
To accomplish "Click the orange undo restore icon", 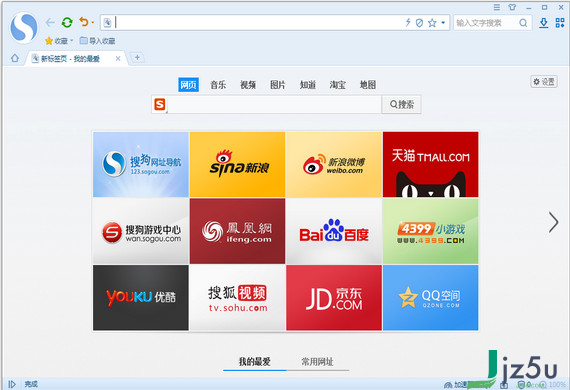I will pyautogui.click(x=84, y=22).
